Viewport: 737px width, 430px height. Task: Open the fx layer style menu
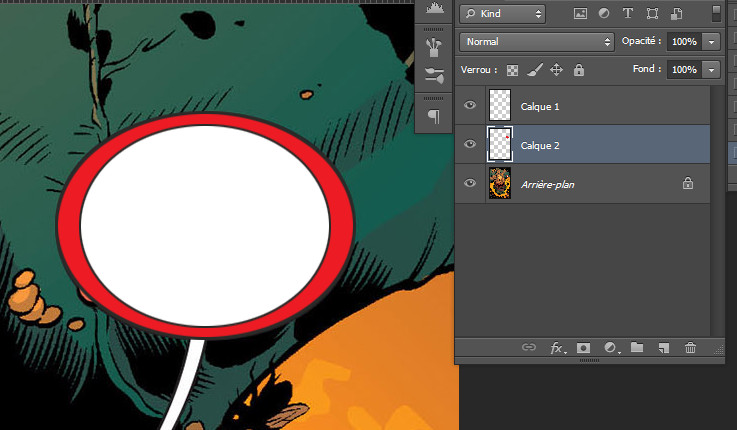(x=558, y=348)
